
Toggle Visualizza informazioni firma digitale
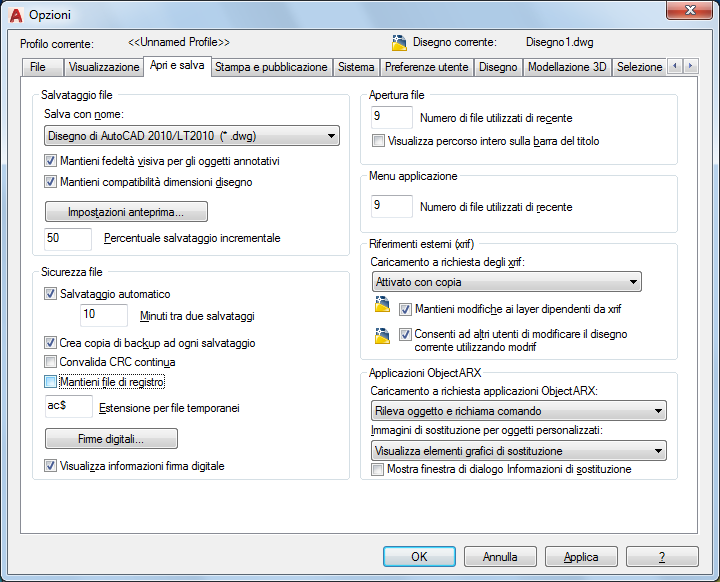[50, 466]
